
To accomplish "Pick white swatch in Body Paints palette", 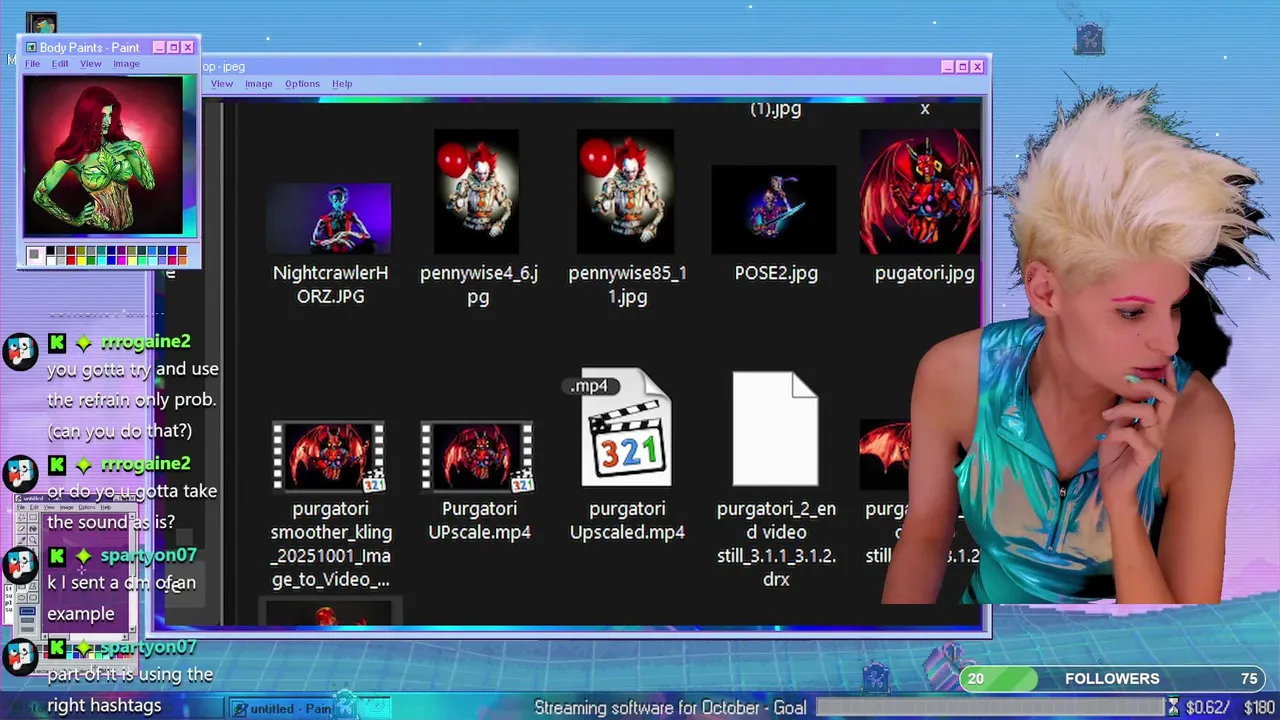I will coord(50,261).
